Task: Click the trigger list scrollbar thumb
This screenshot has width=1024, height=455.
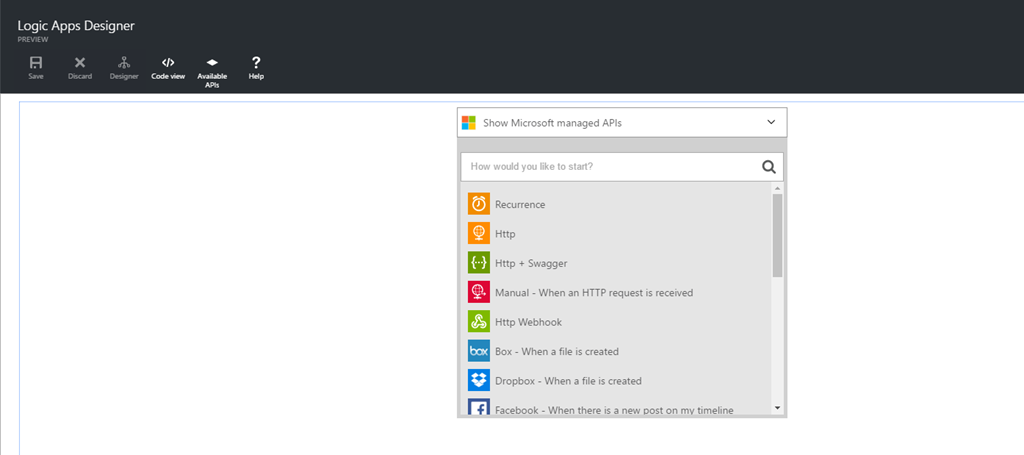Action: click(x=777, y=235)
